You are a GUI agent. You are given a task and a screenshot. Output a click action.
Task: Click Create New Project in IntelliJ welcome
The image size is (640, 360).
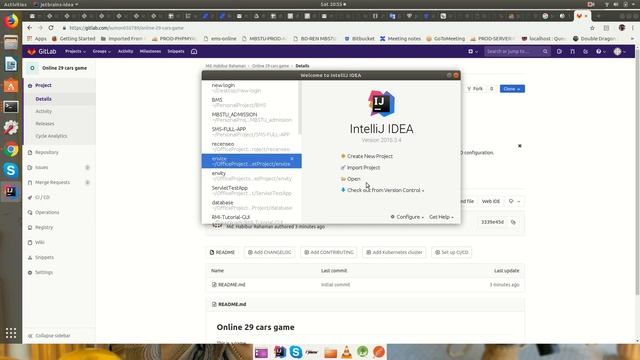[x=369, y=156]
